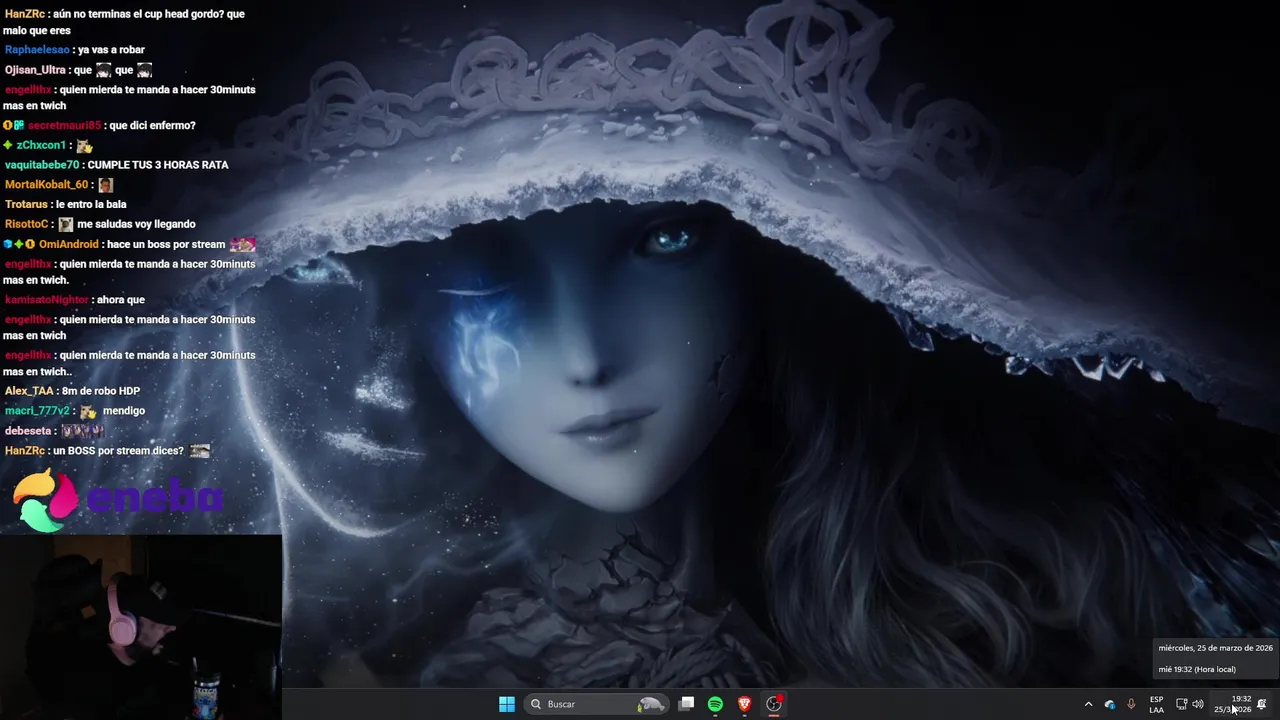Image resolution: width=1280 pixels, height=720 pixels.
Task: Click the microphone tray icon
Action: (1131, 704)
